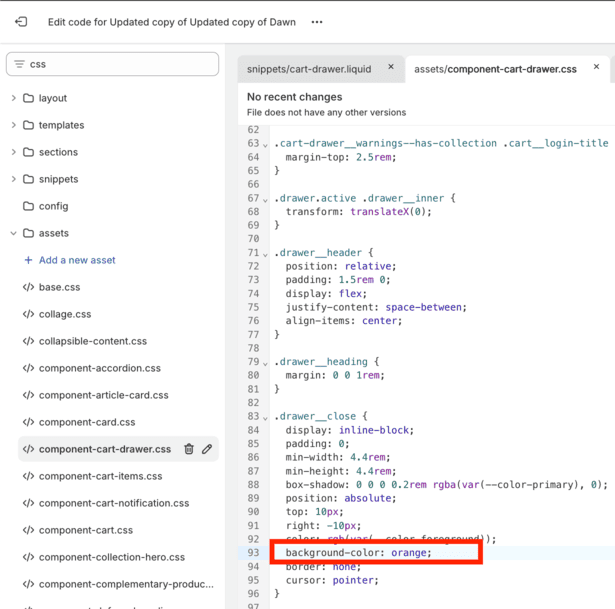Open collapsible-content.css file
This screenshot has width=615, height=609.
click(93, 341)
